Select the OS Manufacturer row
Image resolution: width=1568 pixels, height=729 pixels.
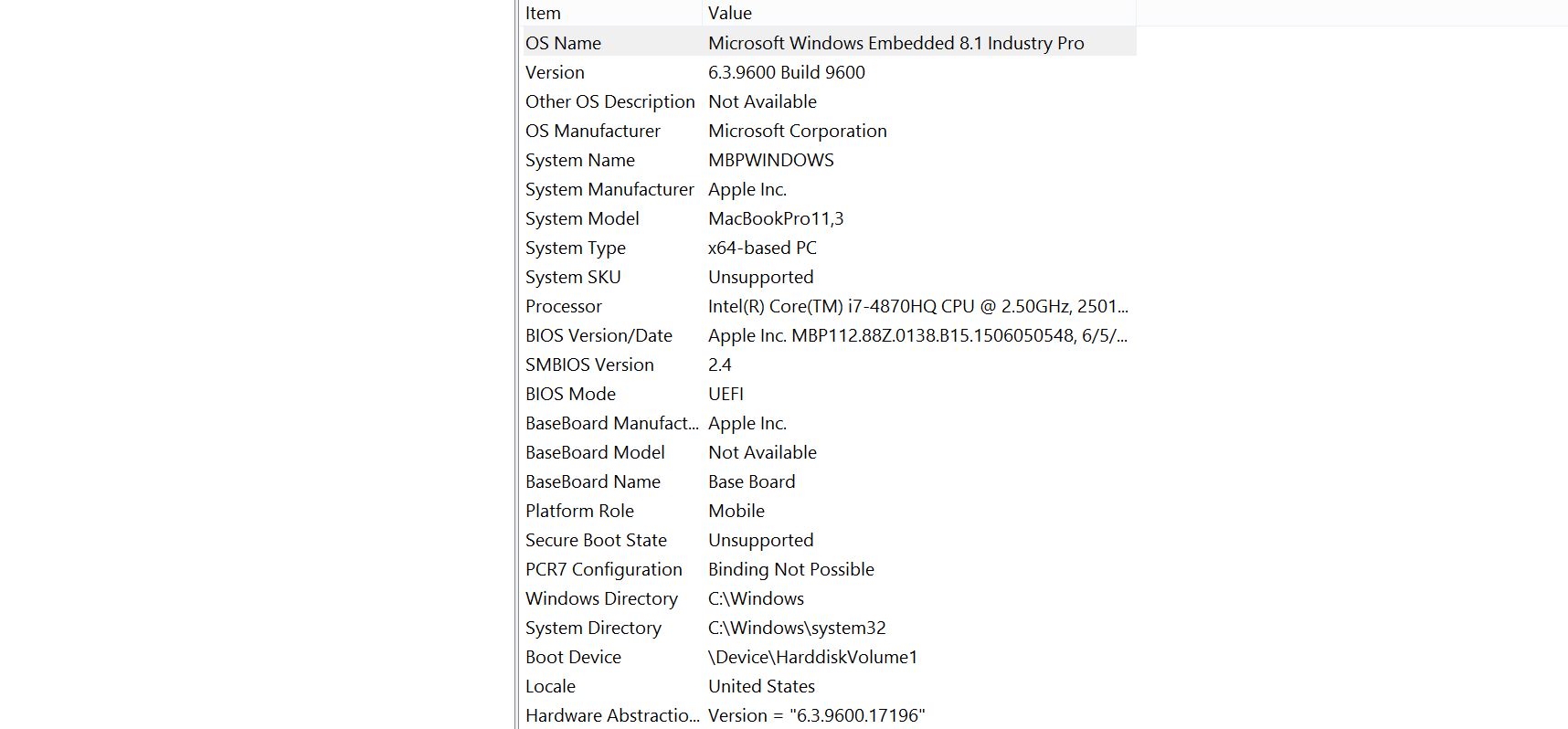(828, 131)
